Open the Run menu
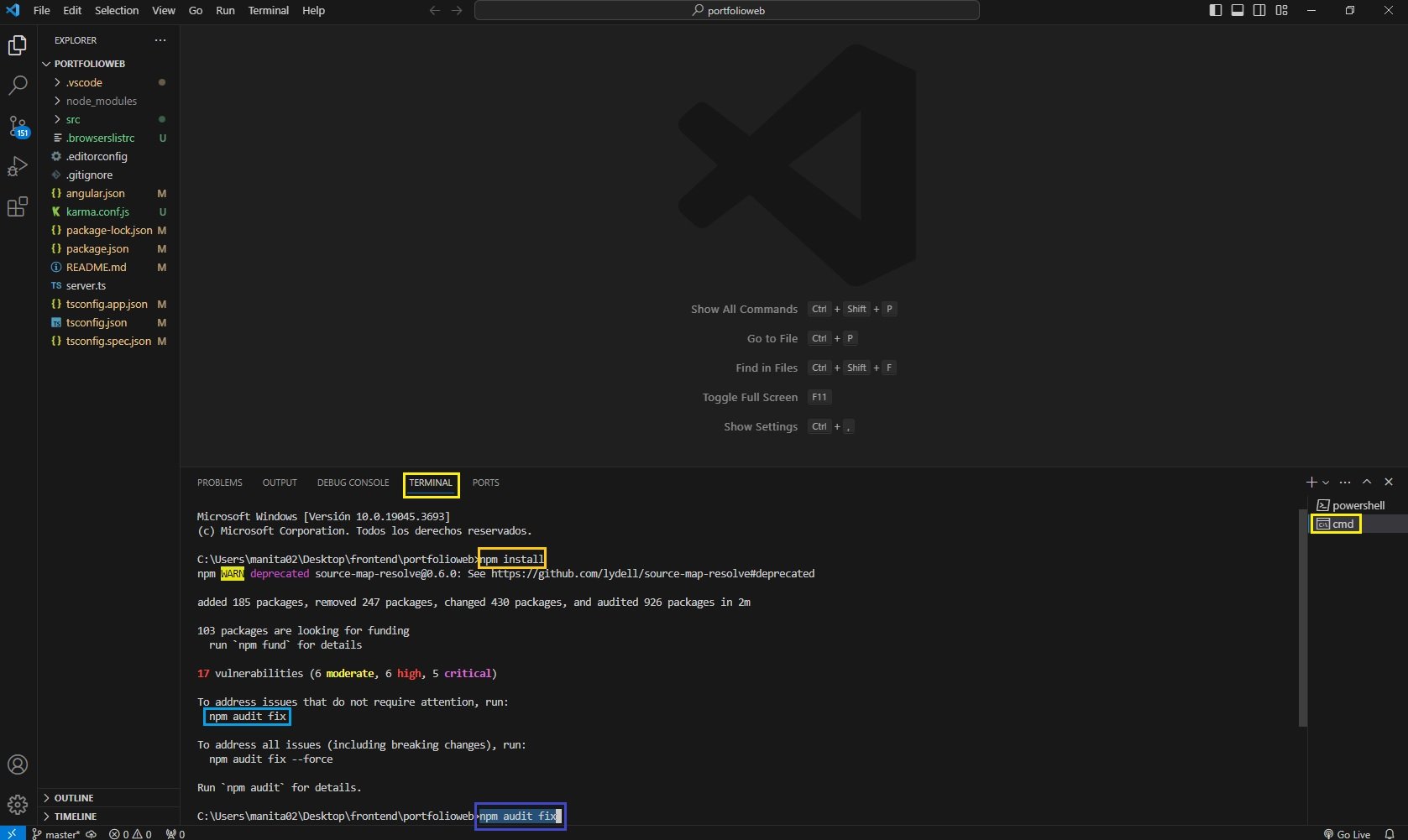1408x840 pixels. tap(225, 10)
